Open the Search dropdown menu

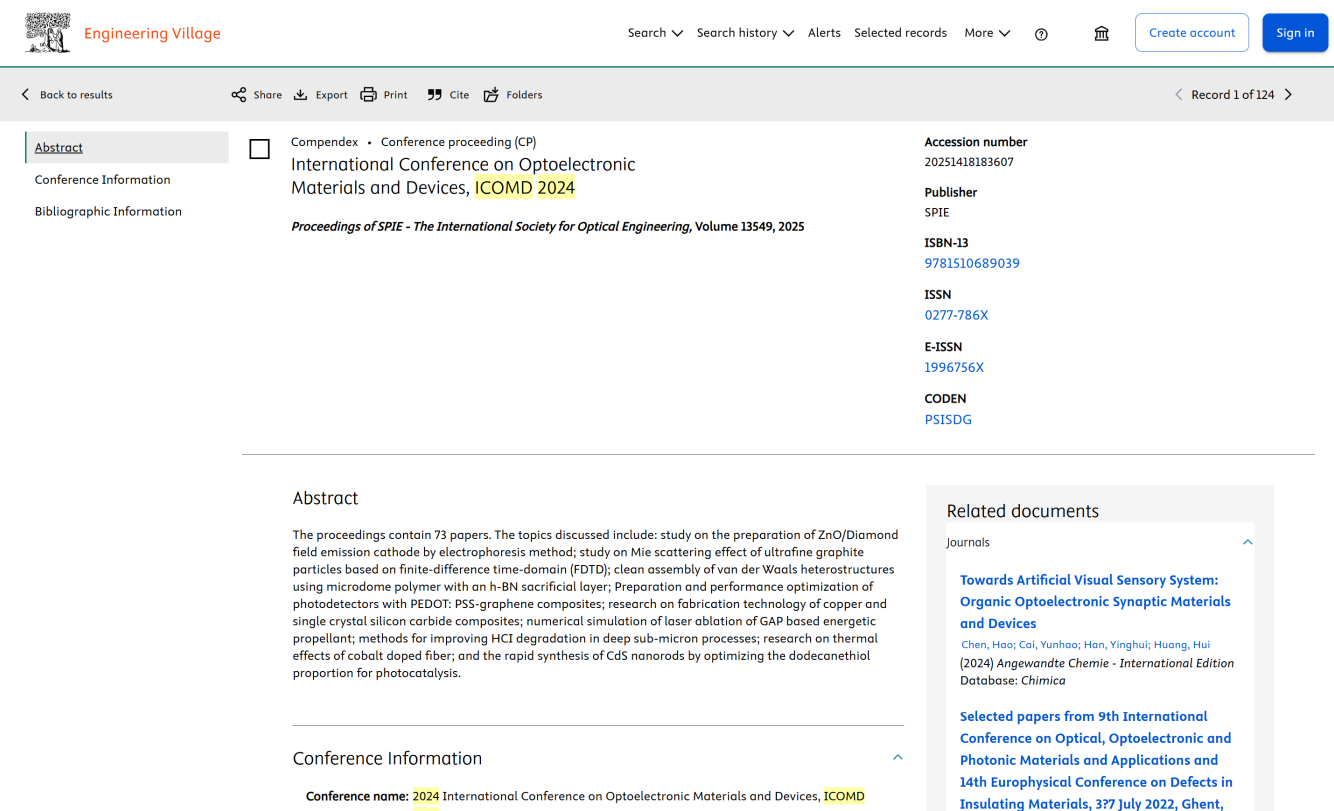pos(655,33)
